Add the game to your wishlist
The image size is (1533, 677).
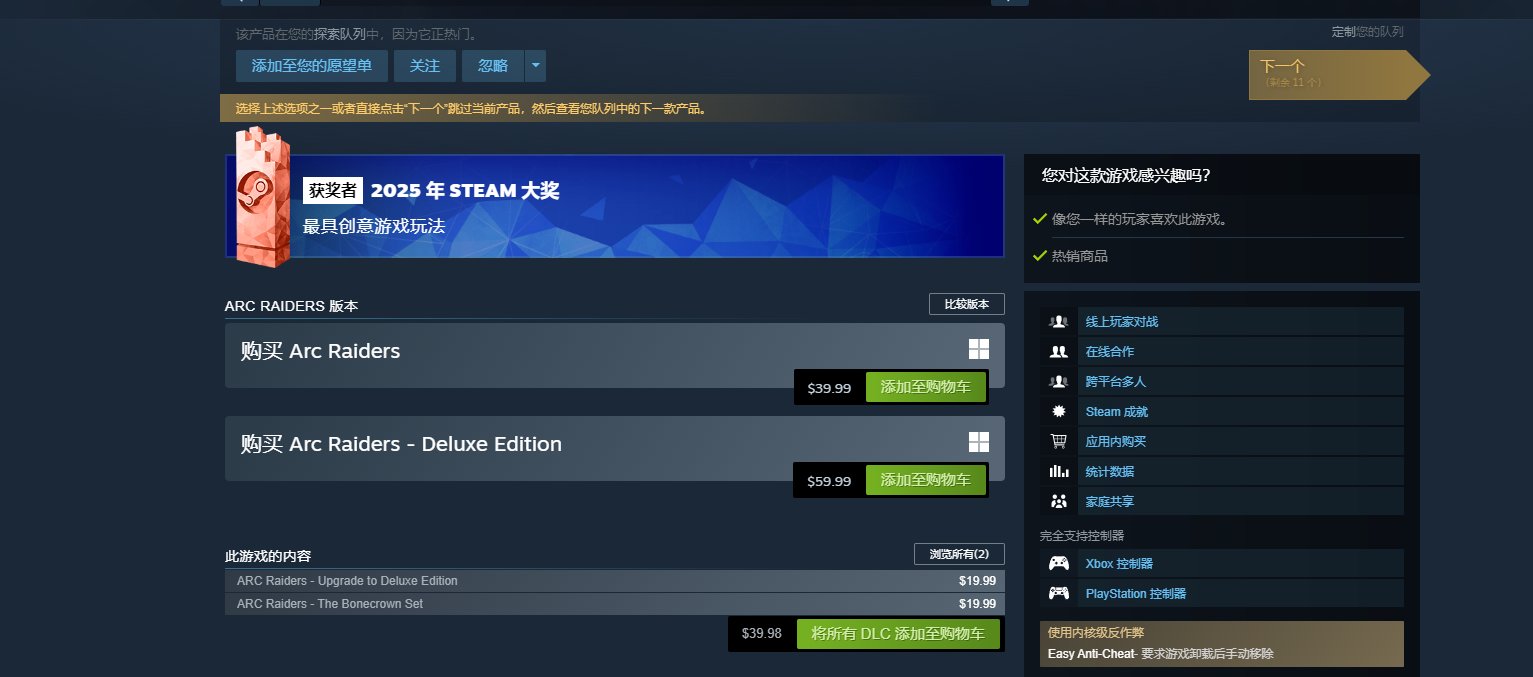point(312,66)
